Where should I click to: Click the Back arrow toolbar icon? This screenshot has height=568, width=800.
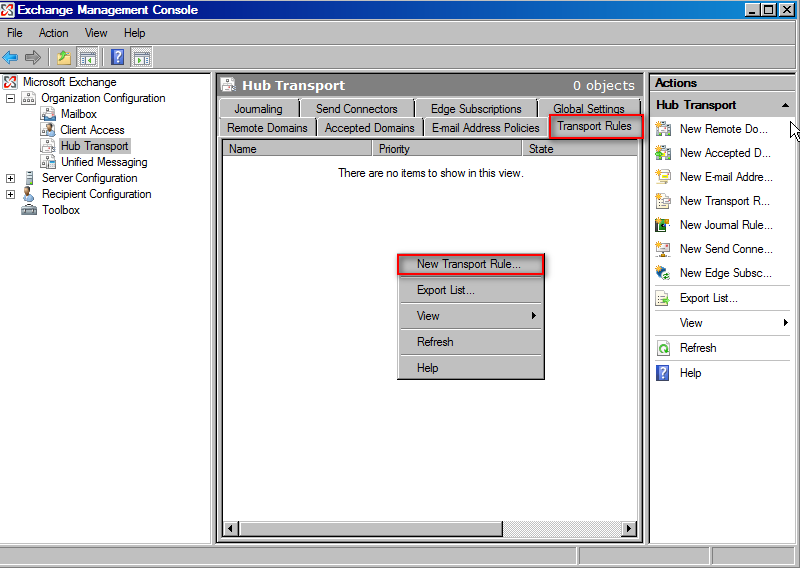point(10,57)
